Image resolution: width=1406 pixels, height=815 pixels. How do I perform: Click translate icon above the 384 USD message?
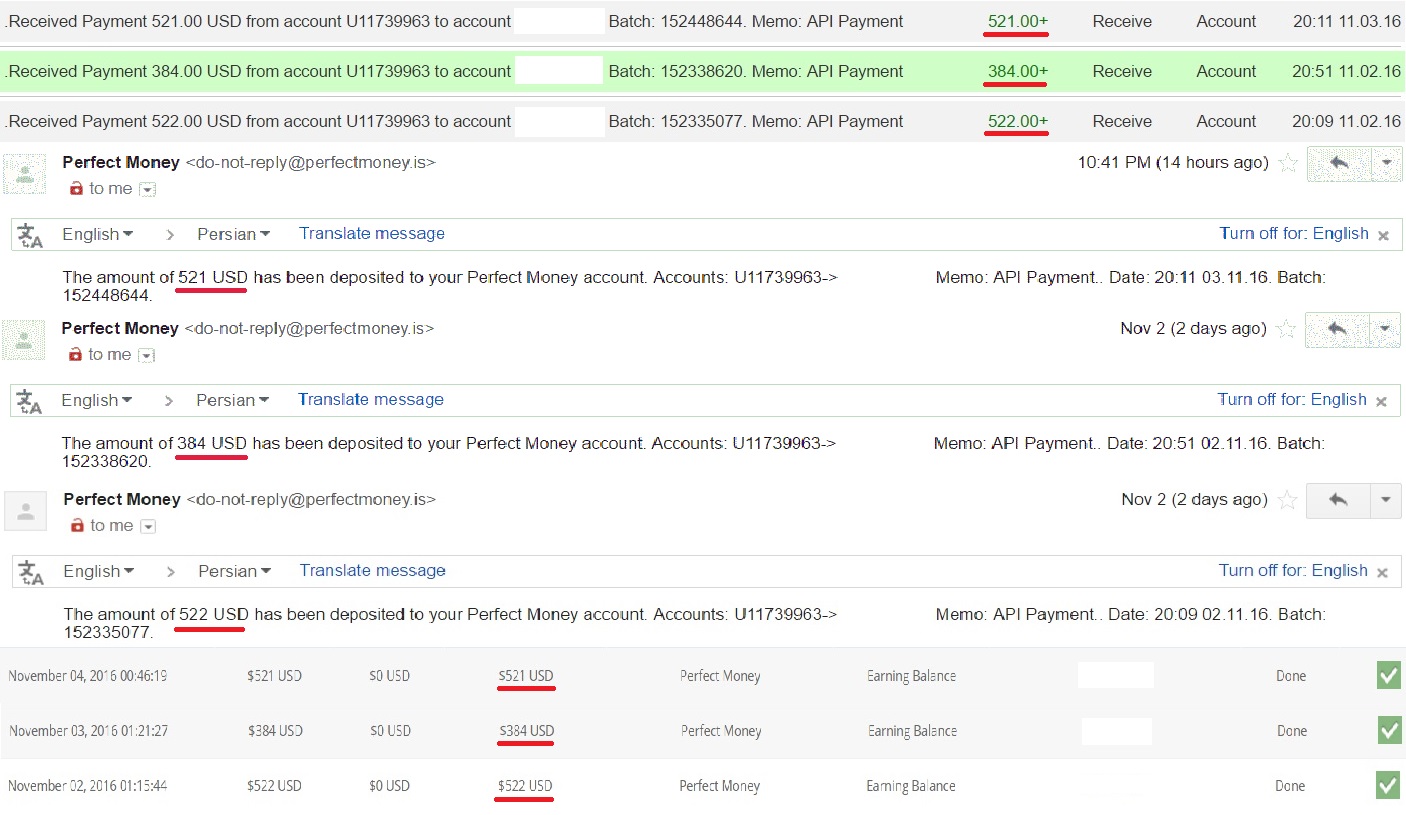click(x=30, y=401)
